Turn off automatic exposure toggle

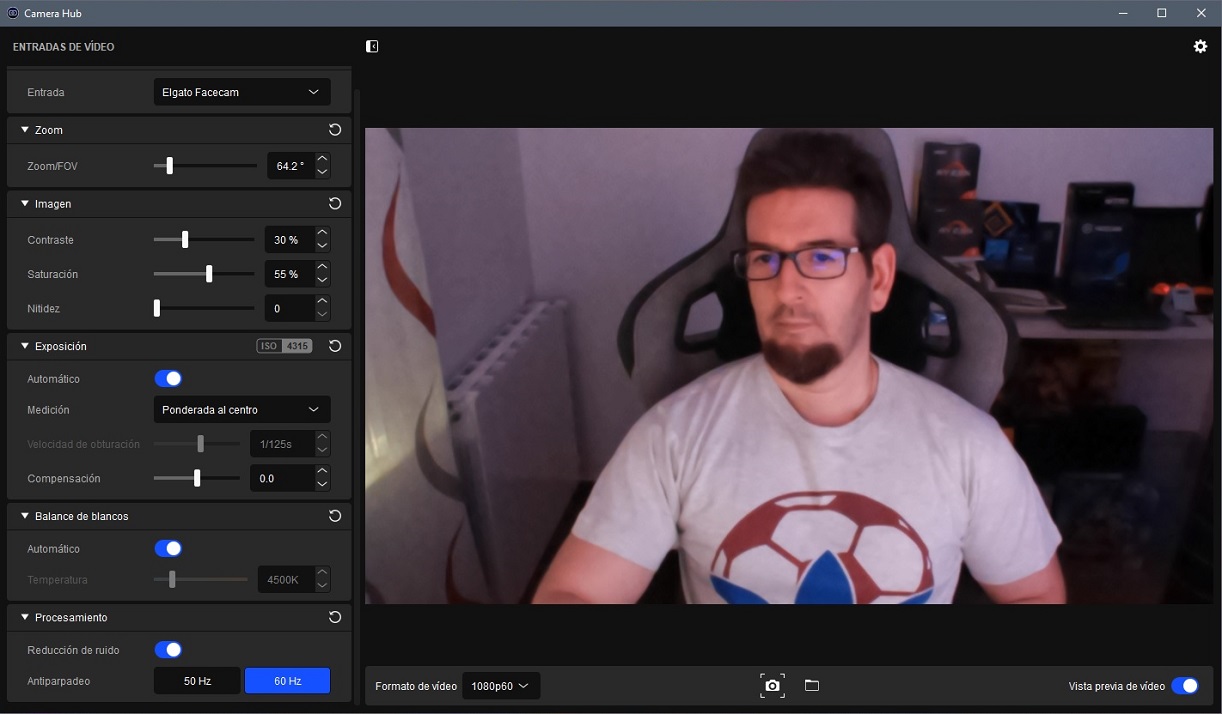coord(168,379)
